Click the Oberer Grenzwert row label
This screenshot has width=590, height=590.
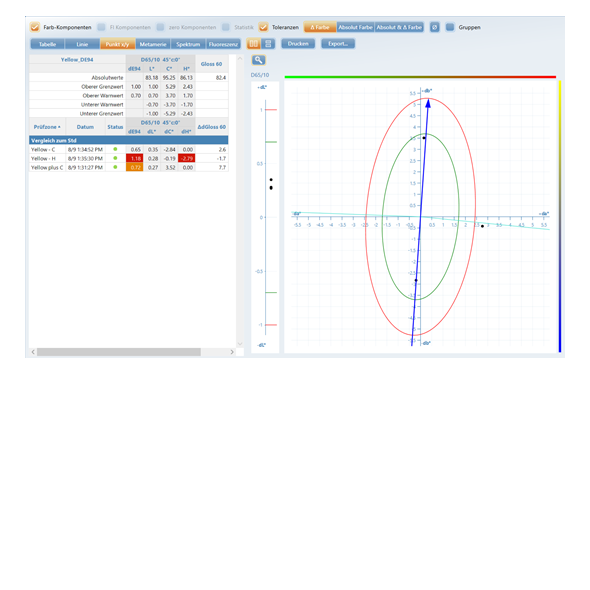click(102, 87)
